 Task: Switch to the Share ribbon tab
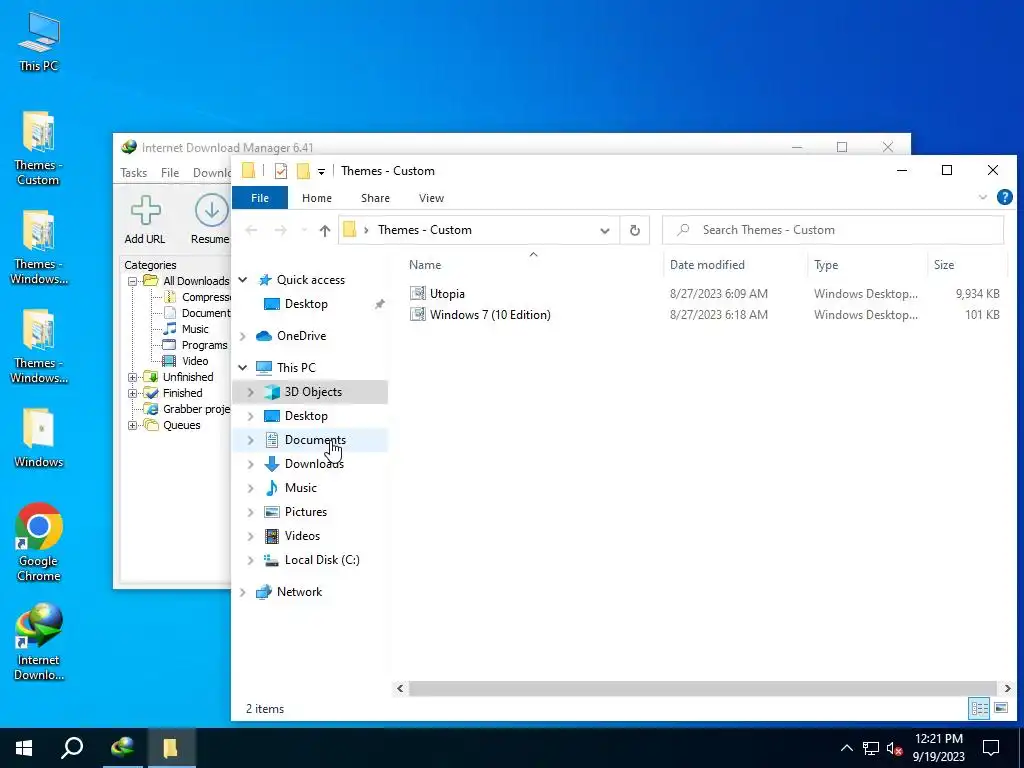tap(375, 198)
